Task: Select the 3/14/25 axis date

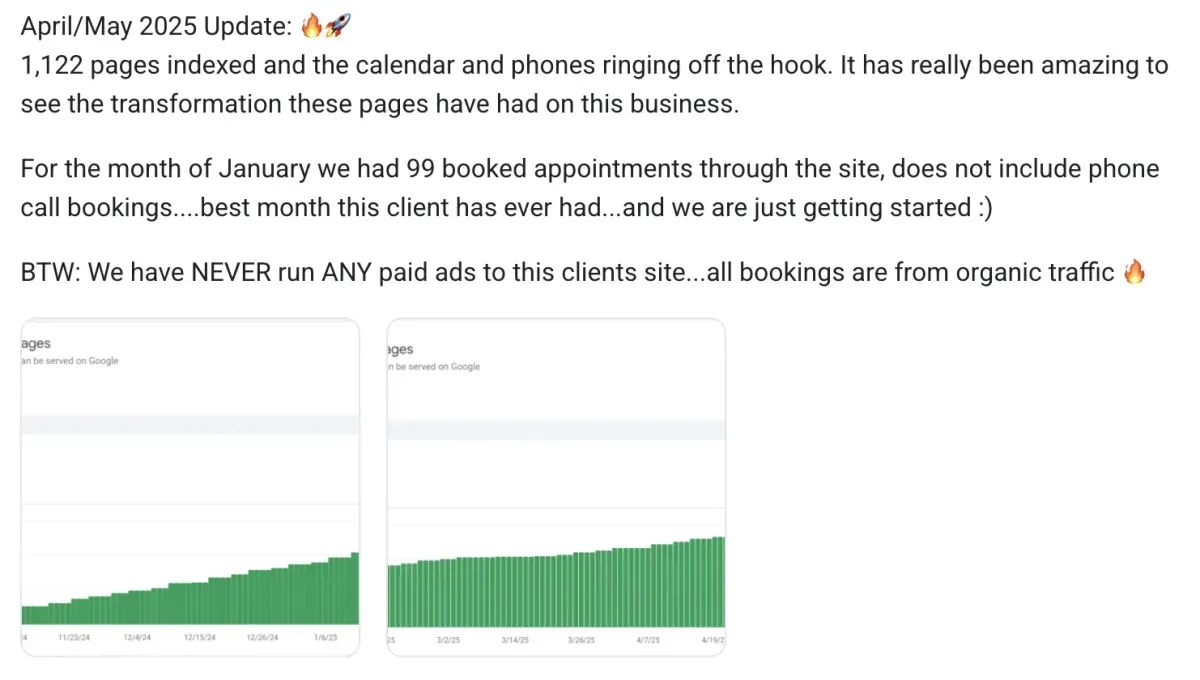Action: point(516,639)
